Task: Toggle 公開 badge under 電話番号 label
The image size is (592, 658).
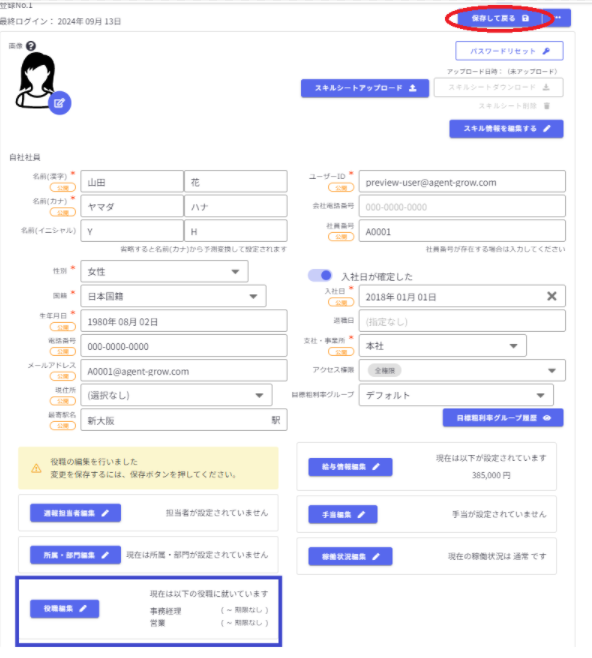Action: pos(63,351)
